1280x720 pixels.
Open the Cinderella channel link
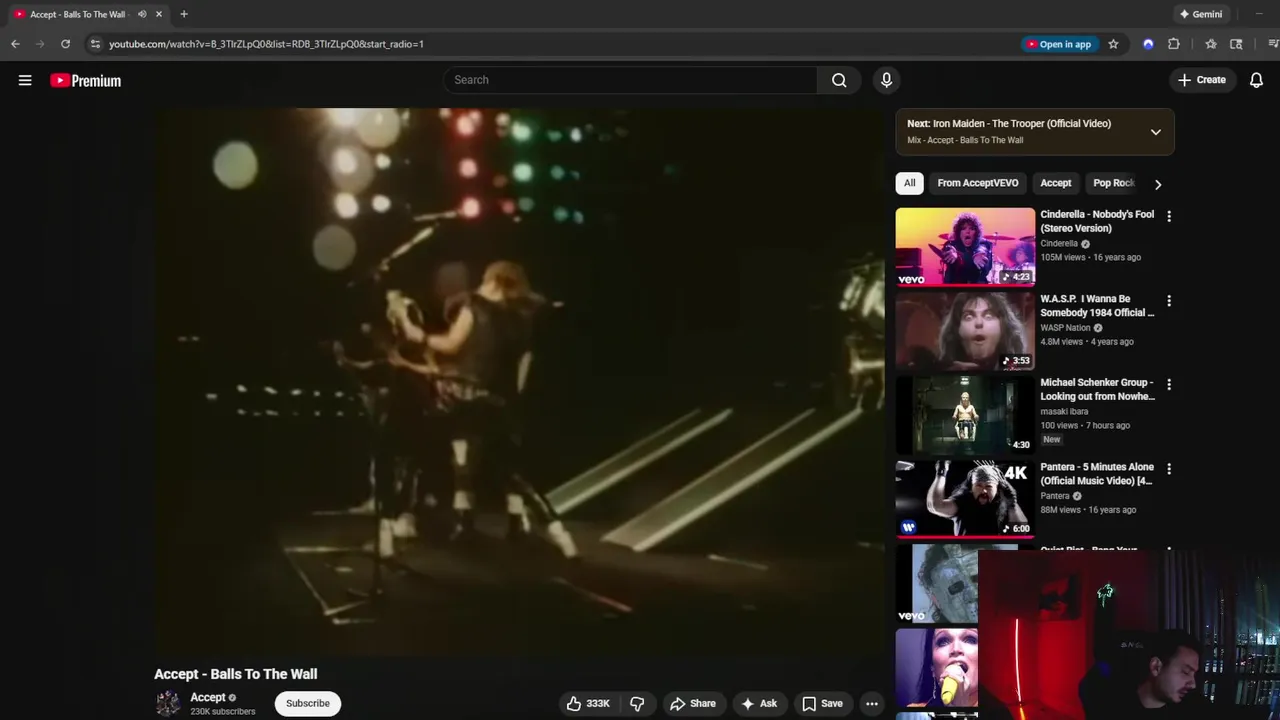(x=1059, y=243)
